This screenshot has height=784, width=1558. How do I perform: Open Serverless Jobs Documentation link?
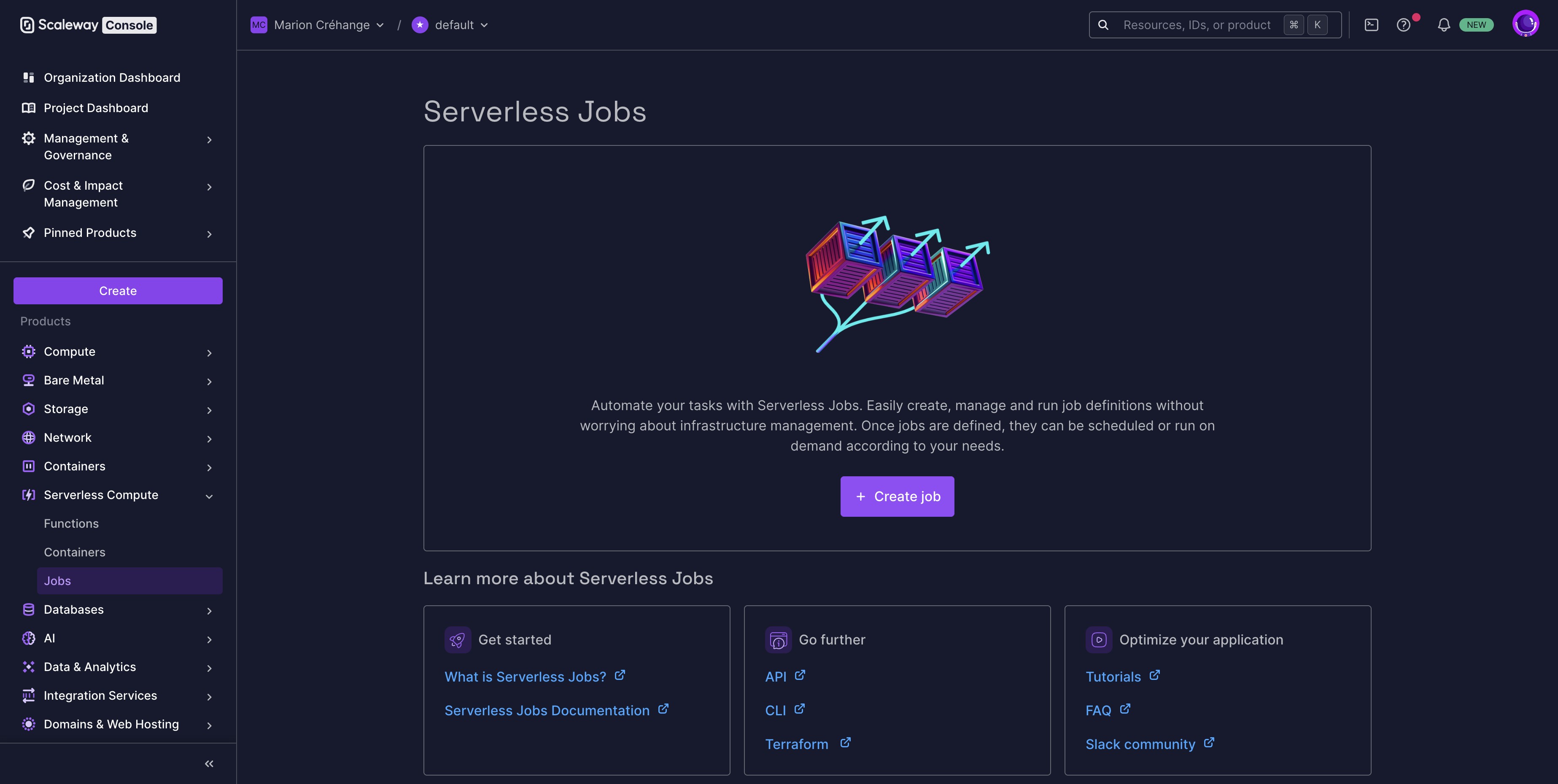click(x=556, y=710)
